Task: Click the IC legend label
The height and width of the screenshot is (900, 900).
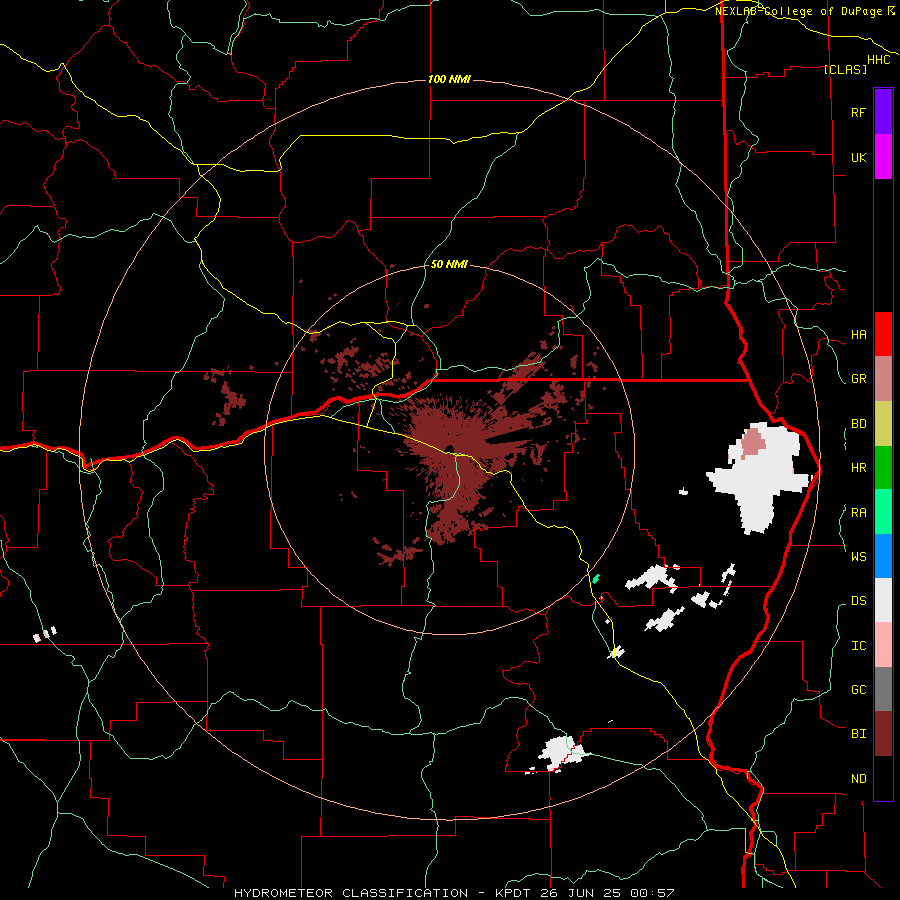Action: (x=858, y=646)
